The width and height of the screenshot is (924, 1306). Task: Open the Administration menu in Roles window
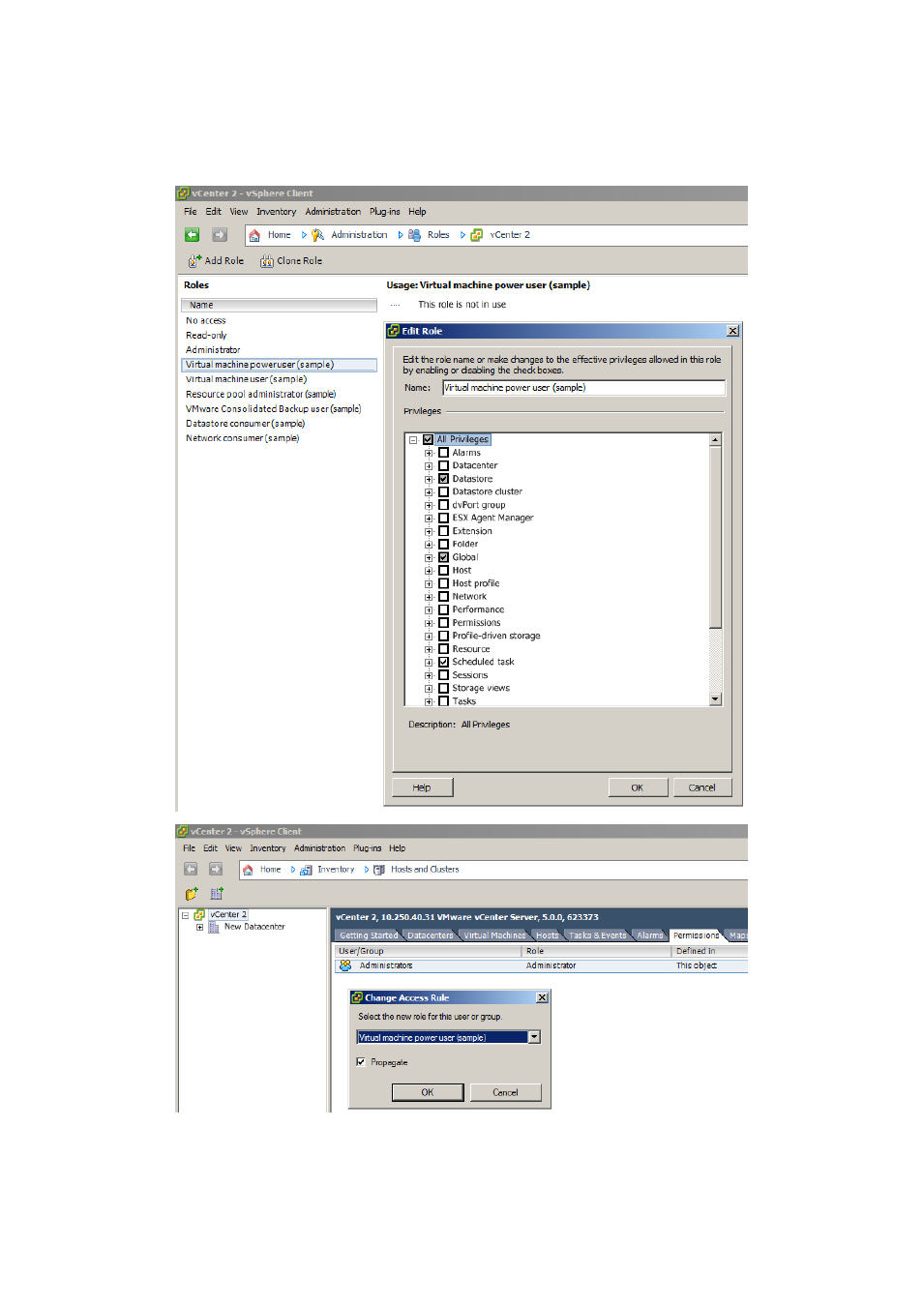tap(333, 212)
